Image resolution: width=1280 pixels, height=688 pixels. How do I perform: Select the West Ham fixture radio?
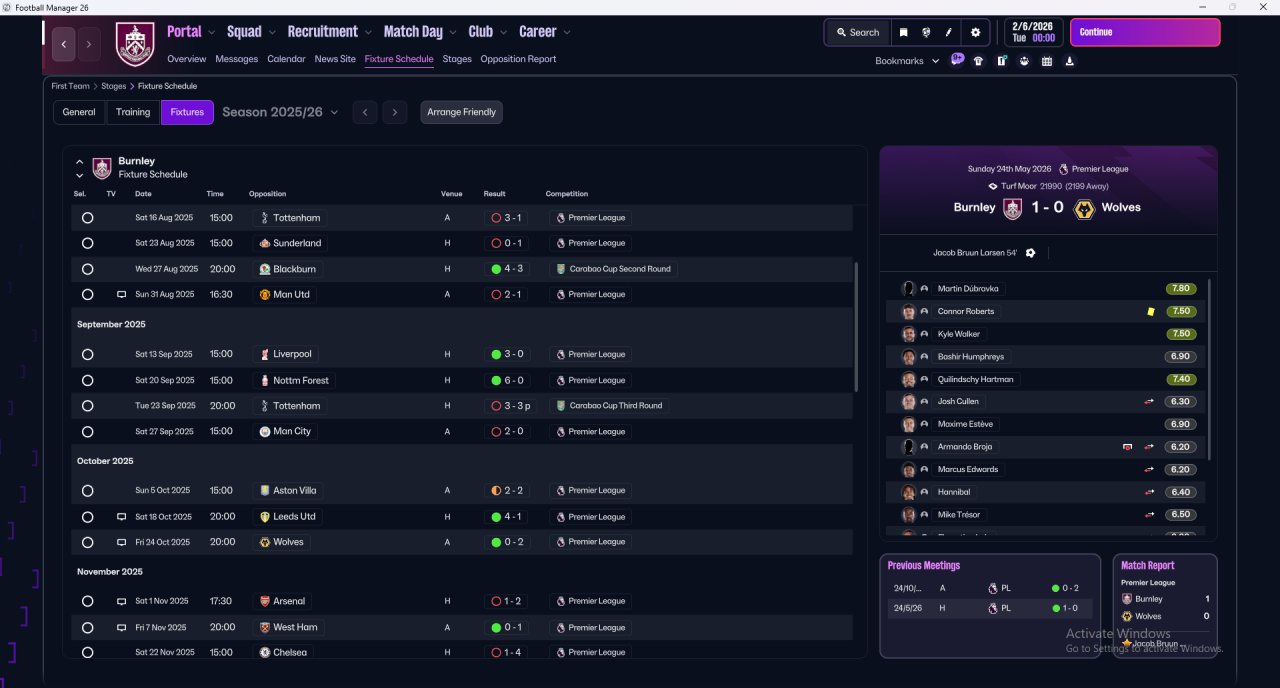point(87,628)
